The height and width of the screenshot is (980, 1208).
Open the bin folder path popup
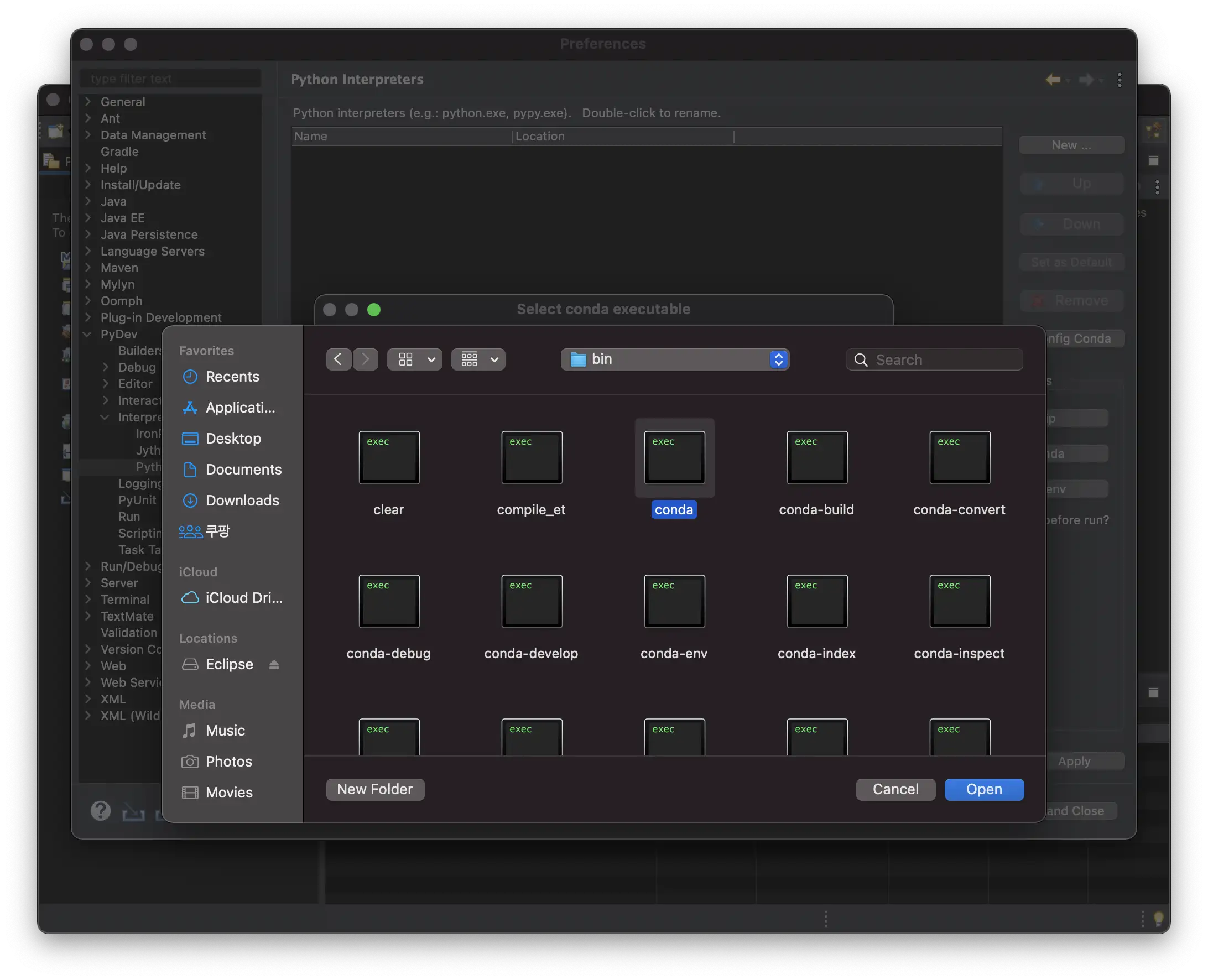click(x=675, y=359)
